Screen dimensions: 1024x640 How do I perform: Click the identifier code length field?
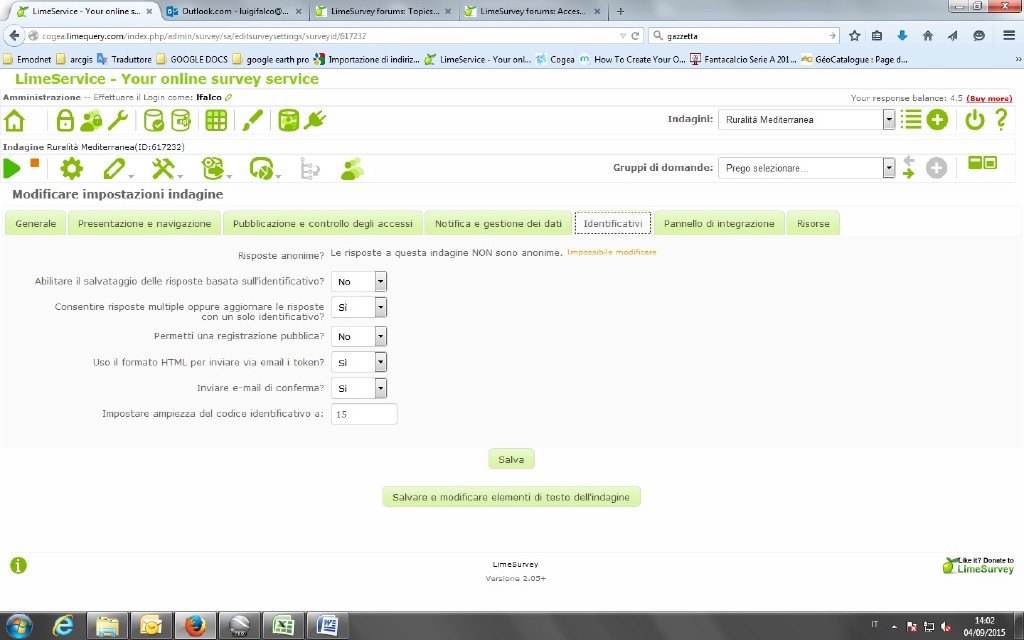pyautogui.click(x=364, y=414)
